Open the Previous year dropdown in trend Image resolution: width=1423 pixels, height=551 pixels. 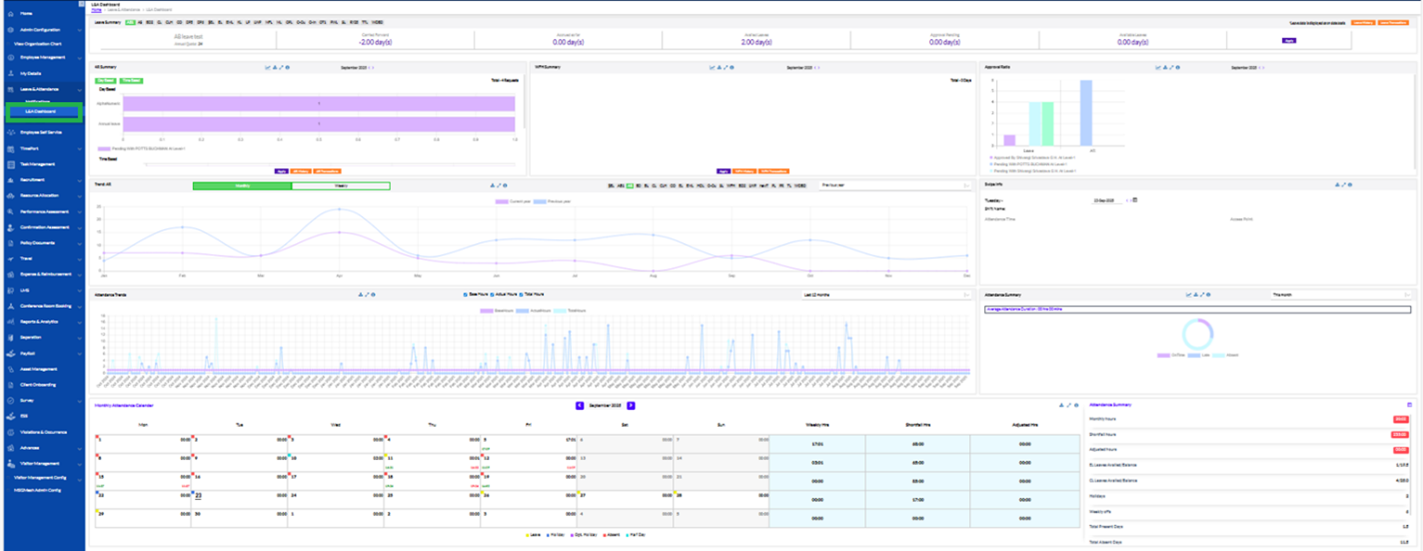point(894,185)
